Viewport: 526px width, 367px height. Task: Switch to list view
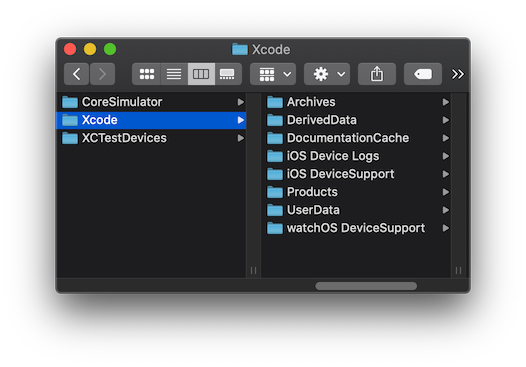click(174, 74)
